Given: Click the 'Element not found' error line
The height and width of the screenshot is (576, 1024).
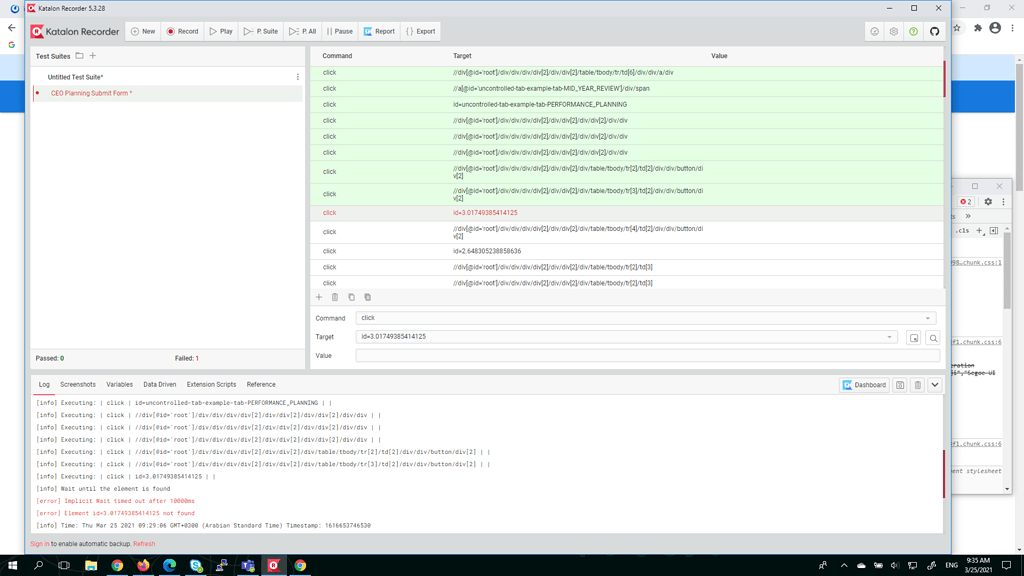Looking at the screenshot, I should pyautogui.click(x=115, y=513).
